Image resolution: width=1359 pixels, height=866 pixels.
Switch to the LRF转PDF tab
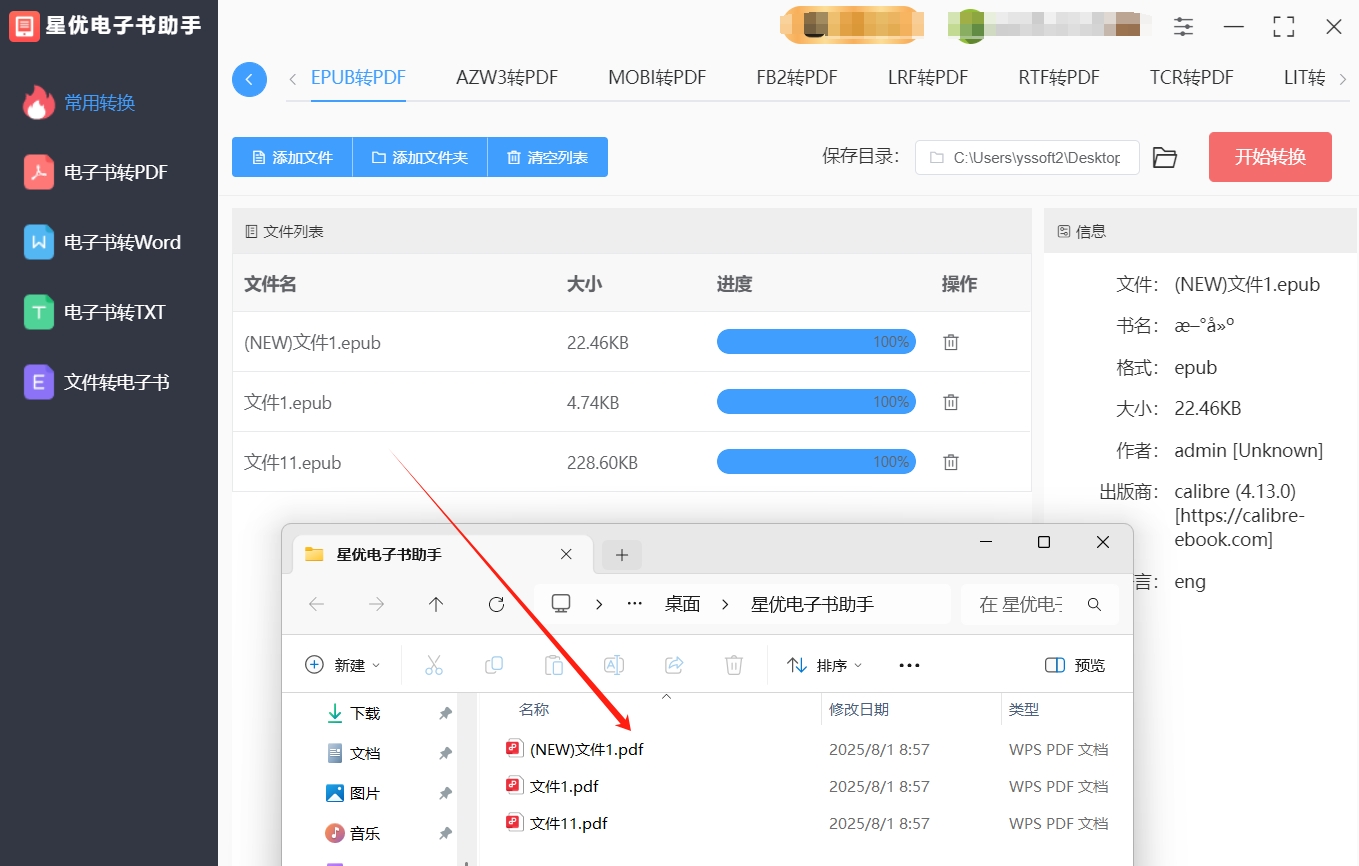click(928, 78)
